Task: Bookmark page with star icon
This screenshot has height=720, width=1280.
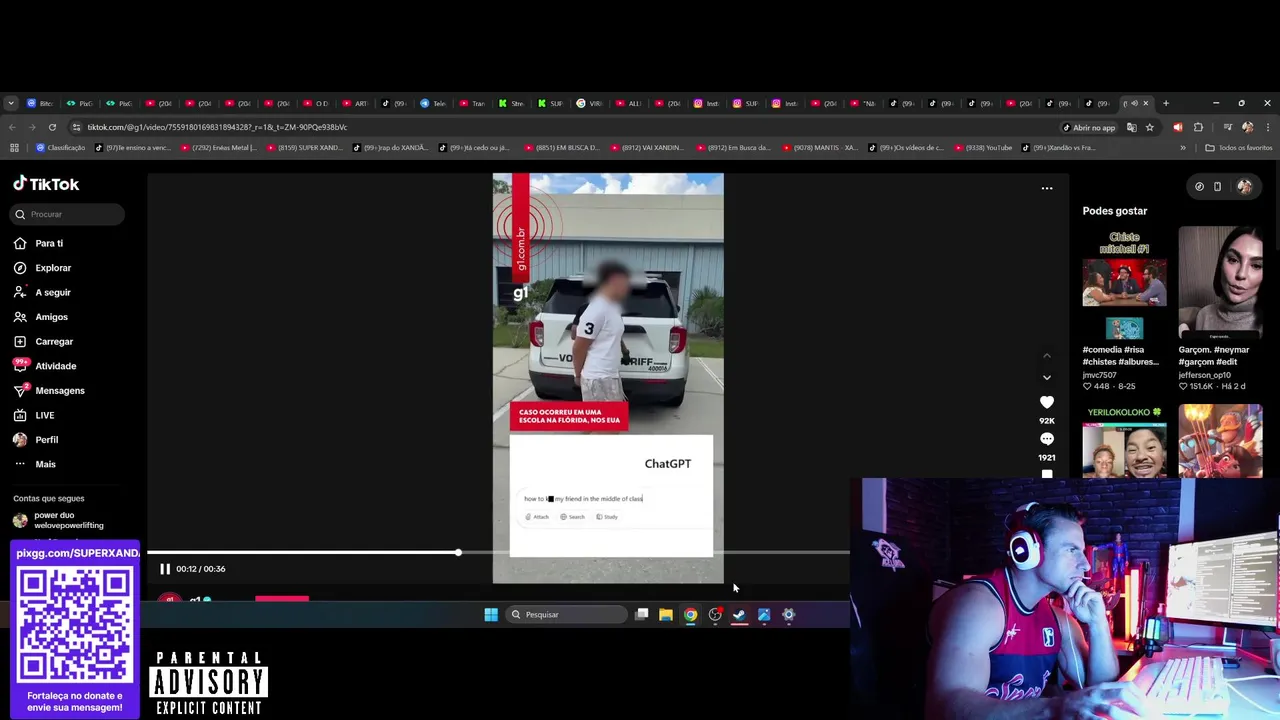Action: click(1150, 127)
